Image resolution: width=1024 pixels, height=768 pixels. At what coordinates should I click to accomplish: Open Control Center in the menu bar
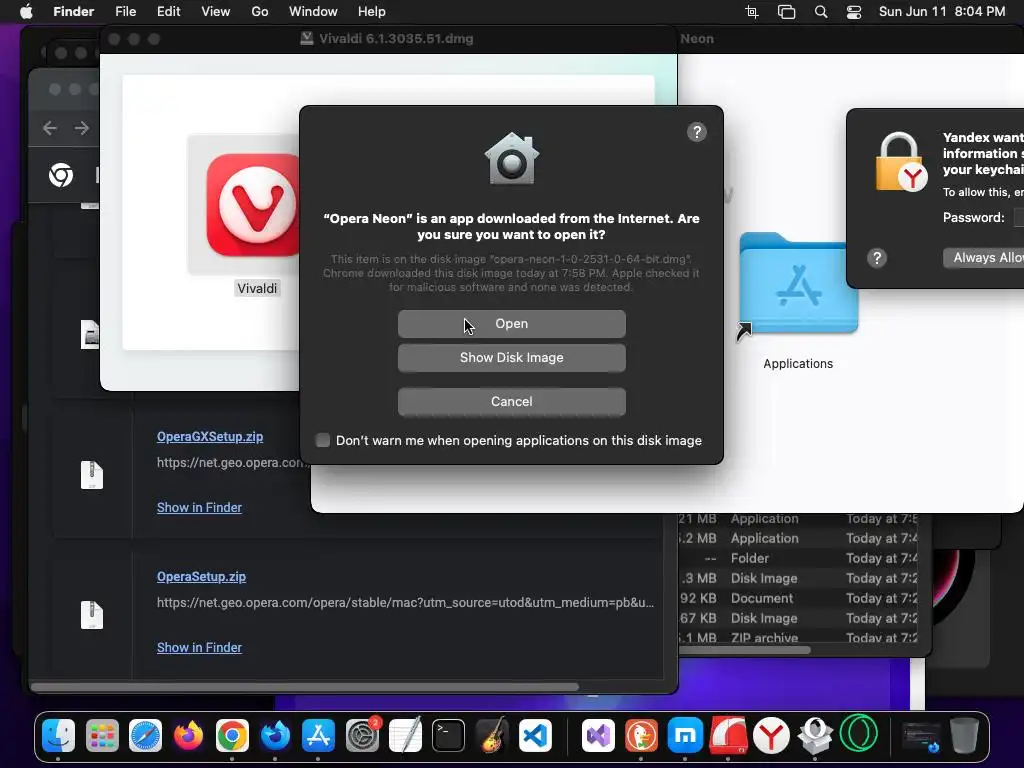(x=854, y=12)
